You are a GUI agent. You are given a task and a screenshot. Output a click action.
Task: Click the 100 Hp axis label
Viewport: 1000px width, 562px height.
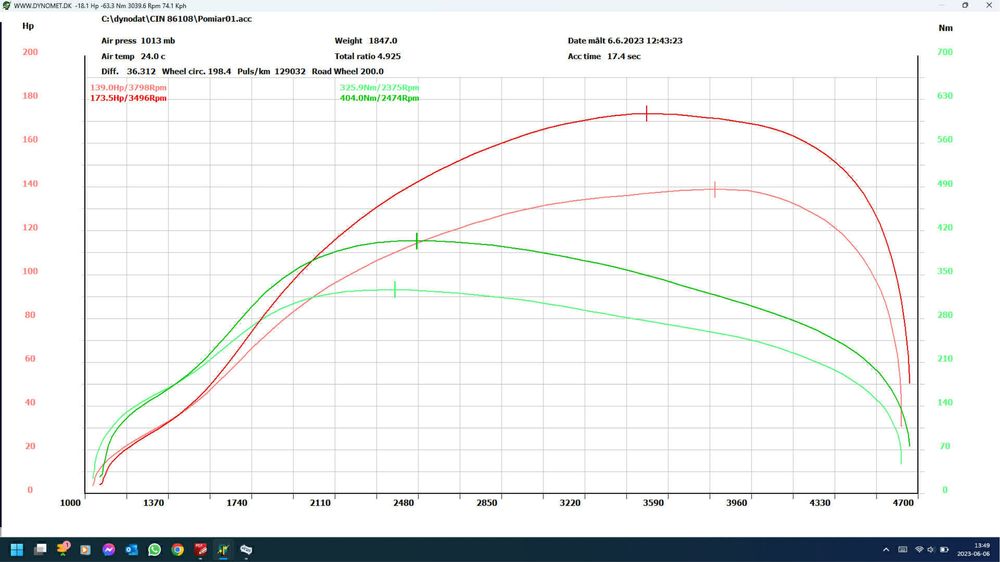point(30,271)
